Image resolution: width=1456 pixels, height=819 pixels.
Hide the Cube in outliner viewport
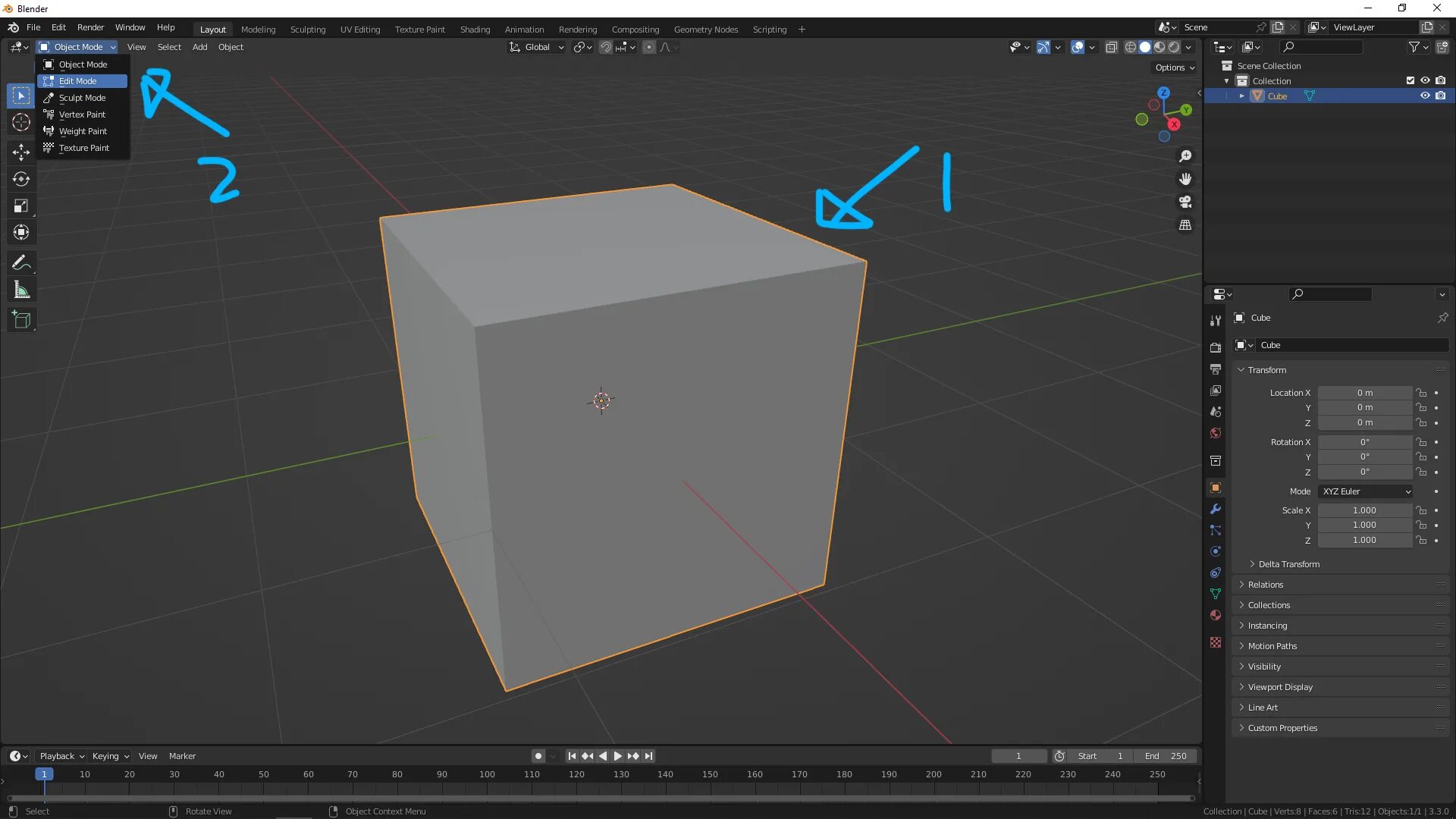tap(1425, 96)
